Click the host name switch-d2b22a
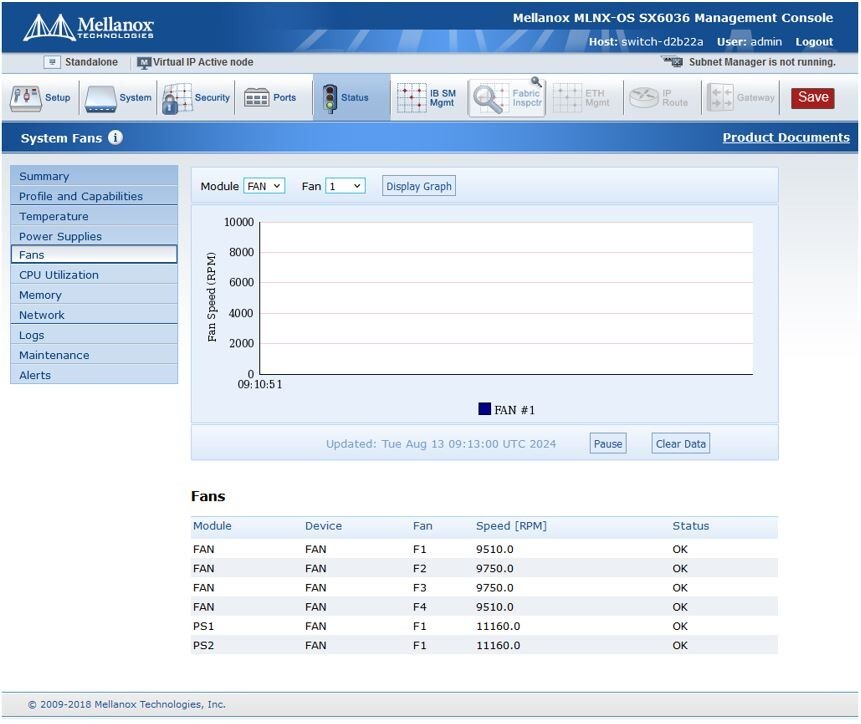Viewport: 861px width, 724px height. click(662, 42)
